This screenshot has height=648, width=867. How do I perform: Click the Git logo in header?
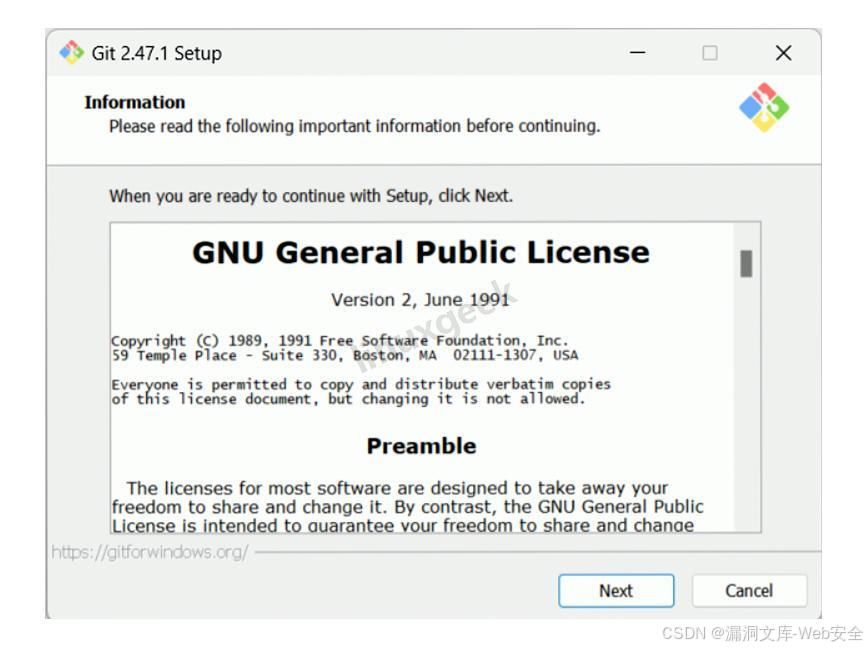(x=764, y=107)
